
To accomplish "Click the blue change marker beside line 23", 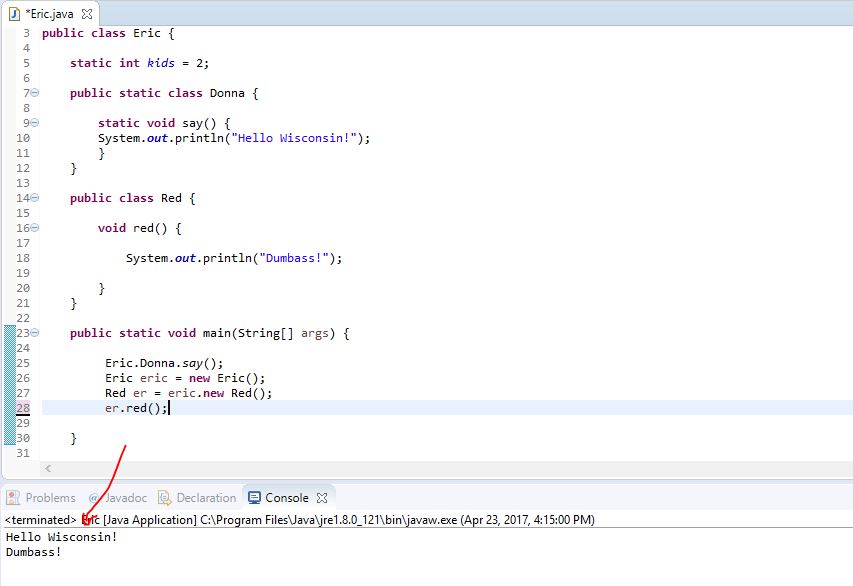I will coord(6,332).
